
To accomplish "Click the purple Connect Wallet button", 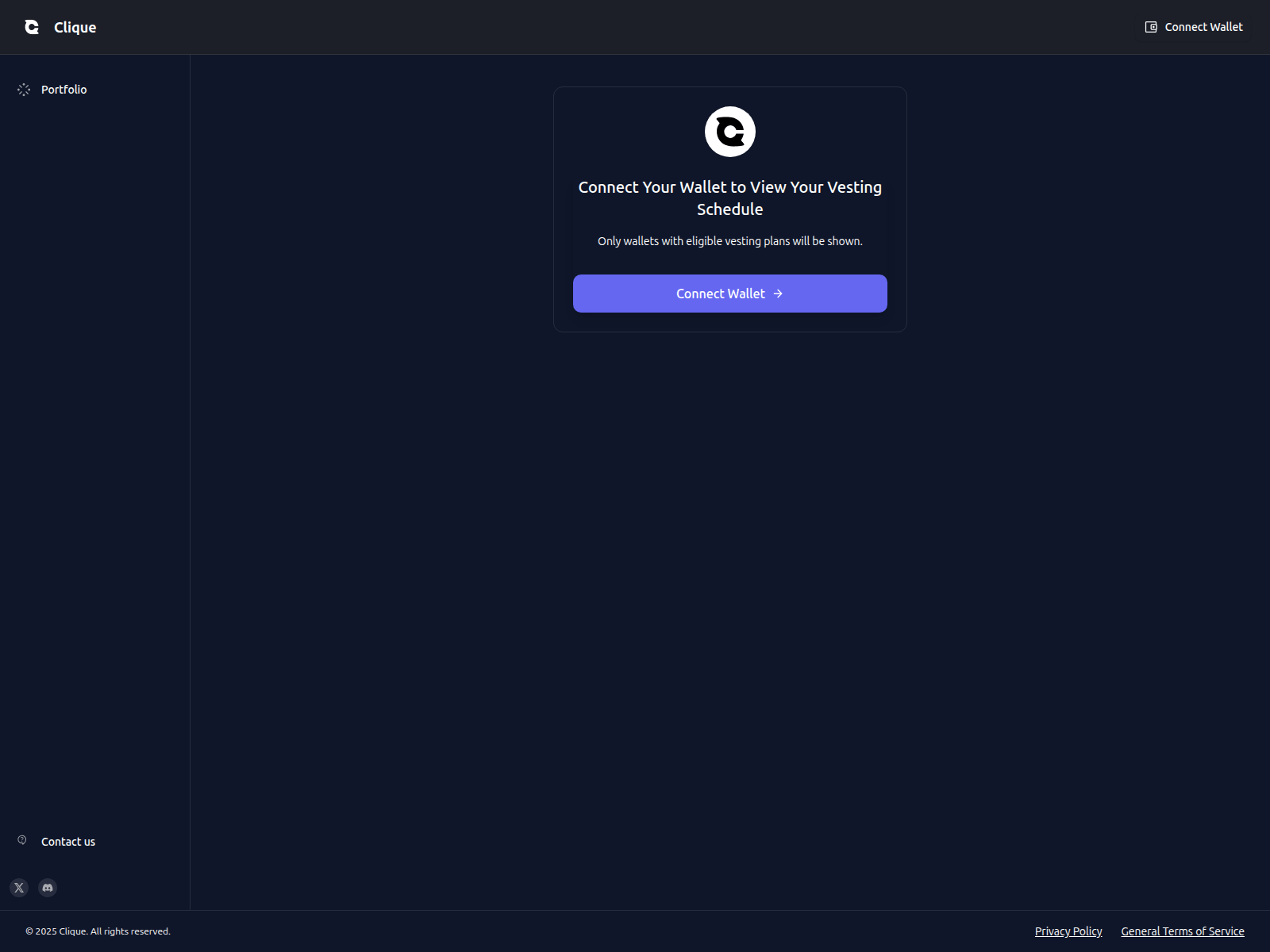I will coord(730,294).
